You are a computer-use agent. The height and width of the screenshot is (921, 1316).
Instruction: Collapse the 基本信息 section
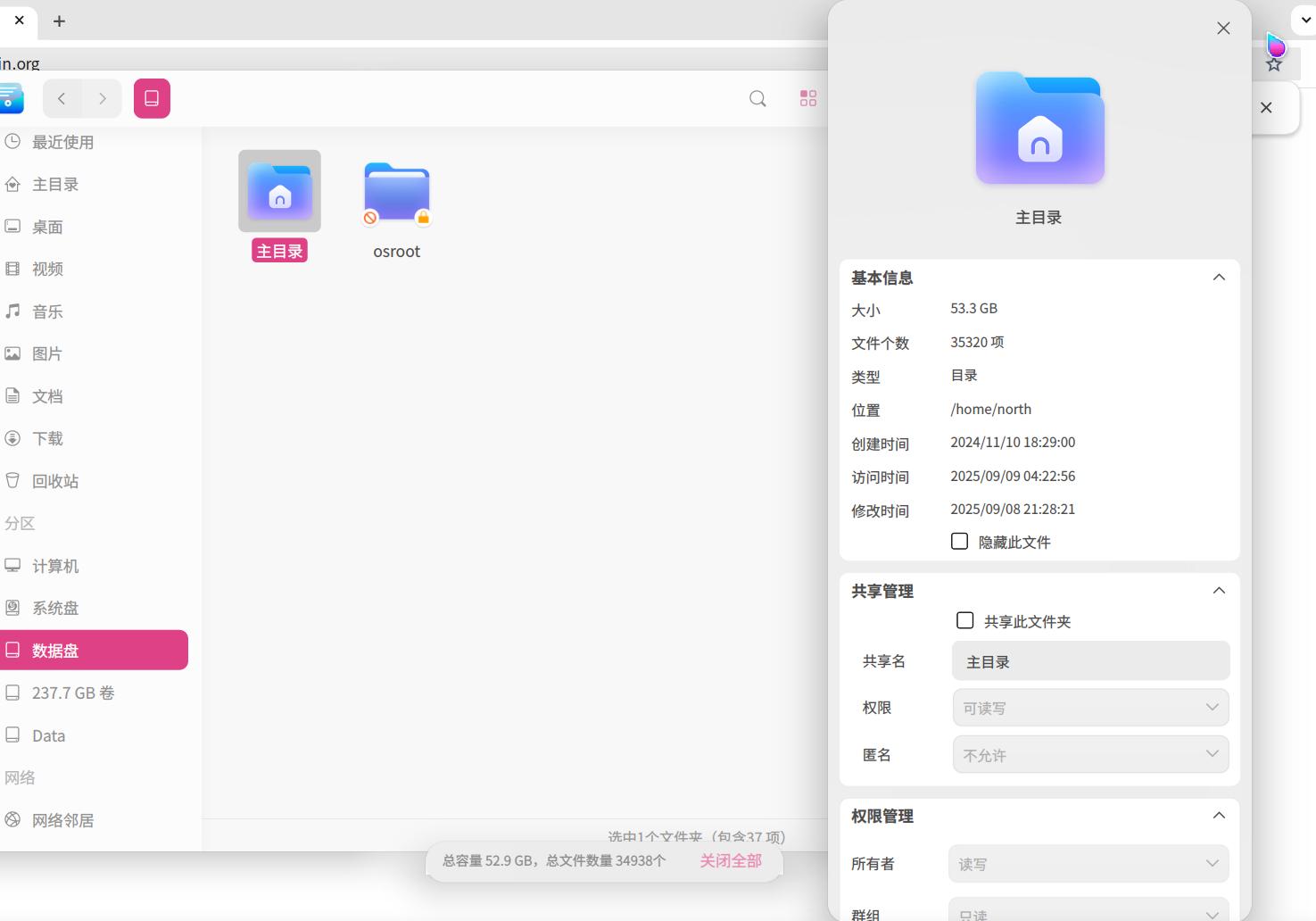[1219, 278]
